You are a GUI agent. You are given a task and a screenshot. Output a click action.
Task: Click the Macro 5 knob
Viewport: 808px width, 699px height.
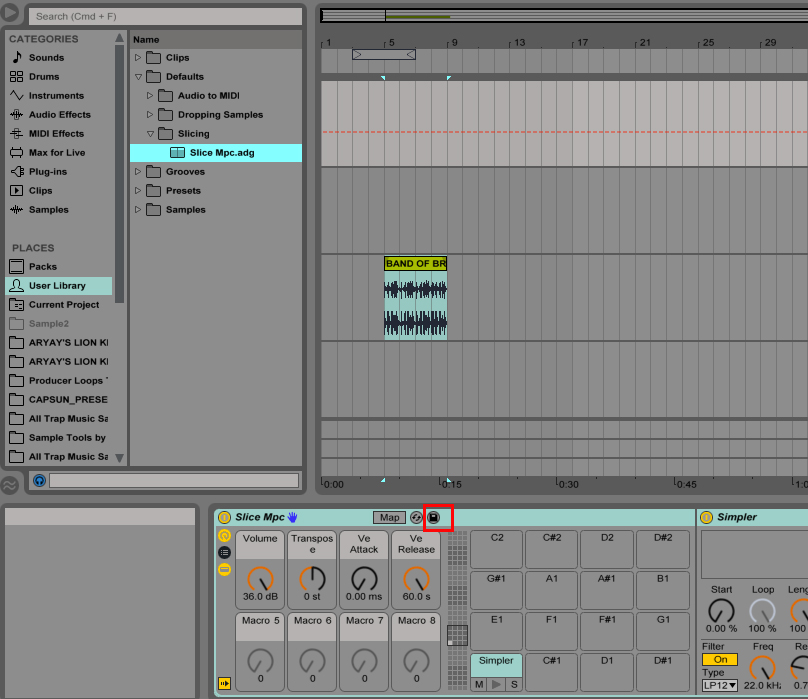[x=260, y=661]
